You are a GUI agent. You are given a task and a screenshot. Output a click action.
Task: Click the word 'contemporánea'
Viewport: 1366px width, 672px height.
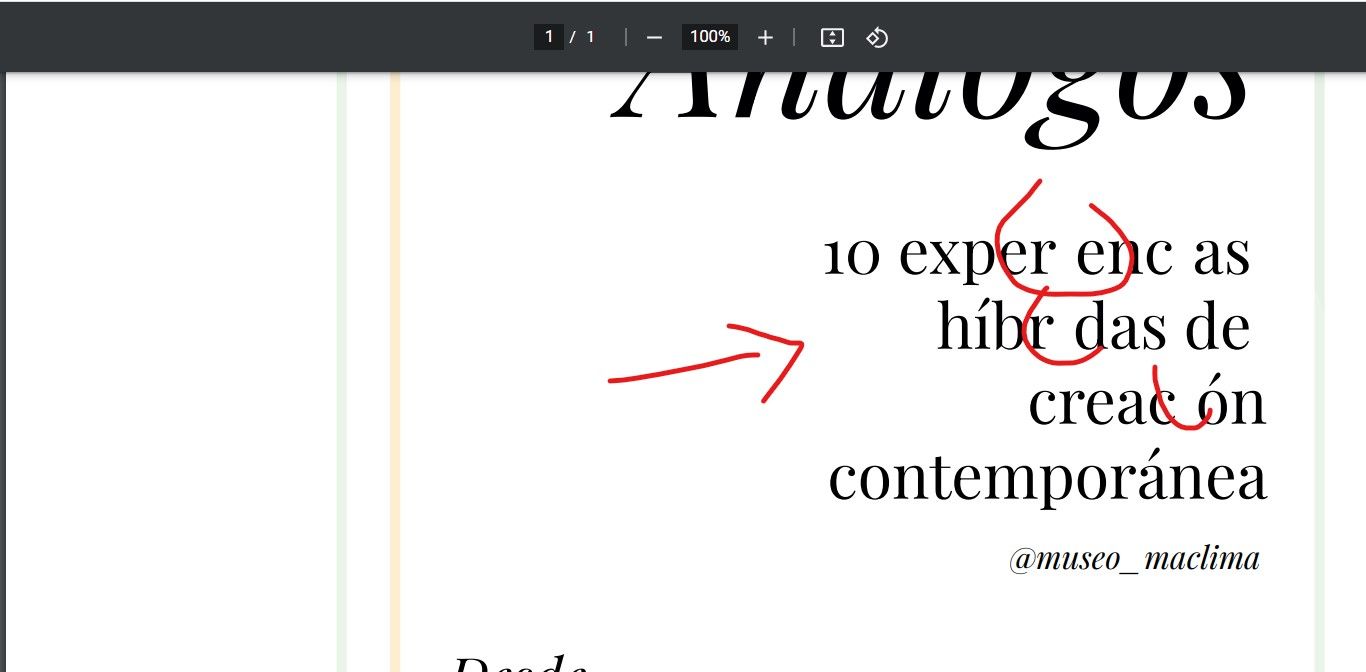[1048, 477]
